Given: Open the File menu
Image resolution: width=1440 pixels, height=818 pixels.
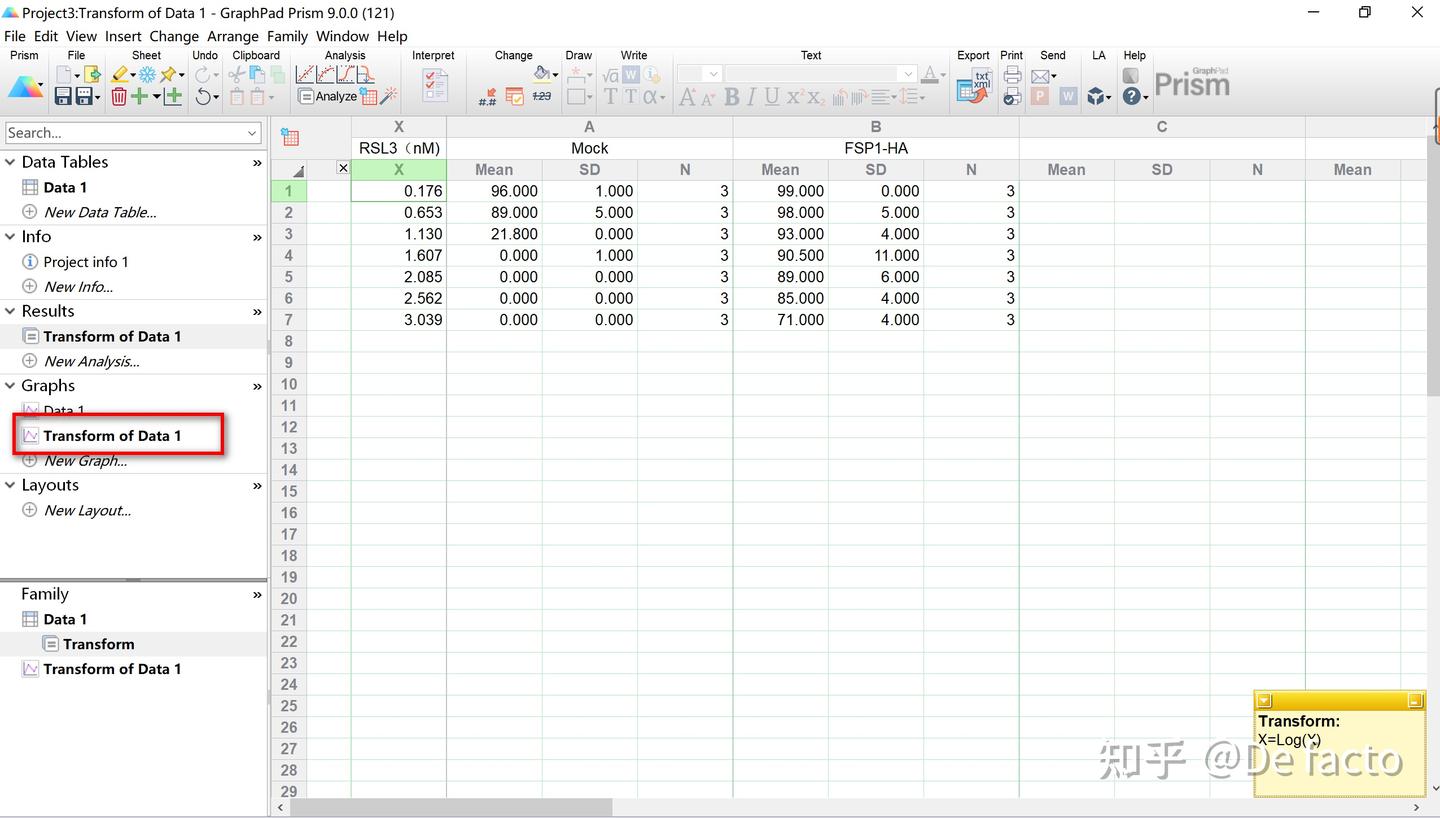Looking at the screenshot, I should [14, 36].
